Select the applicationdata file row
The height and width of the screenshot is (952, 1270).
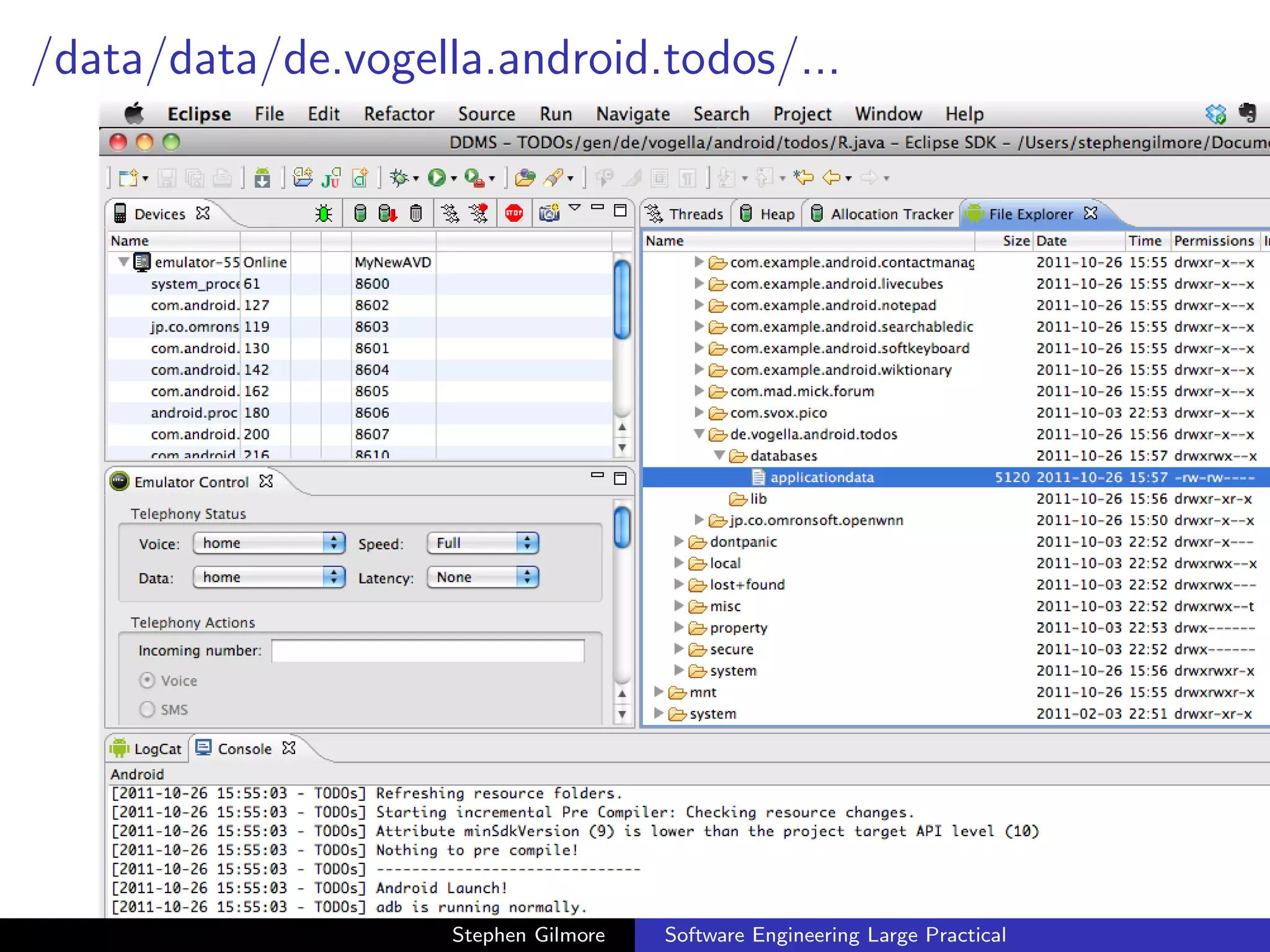[956, 477]
